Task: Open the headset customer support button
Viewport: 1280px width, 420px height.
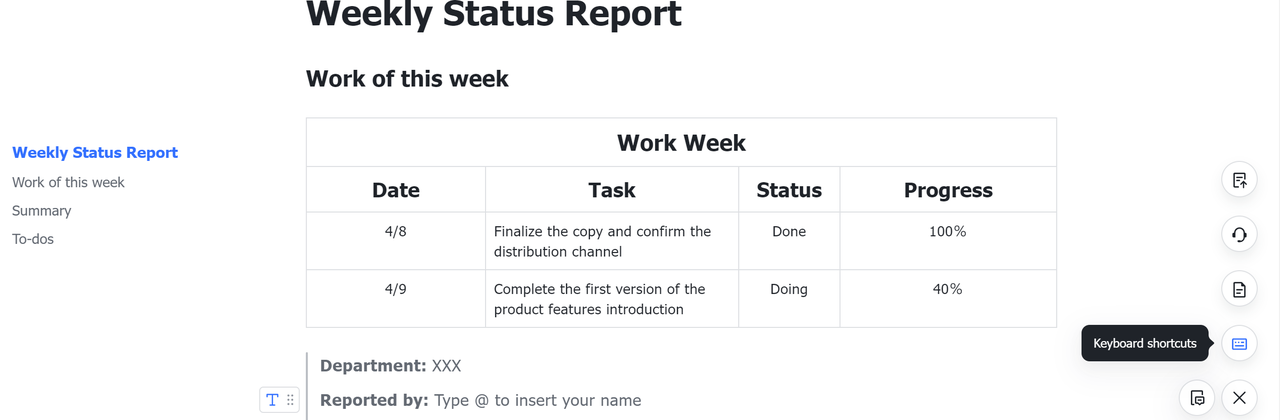Action: coord(1239,235)
